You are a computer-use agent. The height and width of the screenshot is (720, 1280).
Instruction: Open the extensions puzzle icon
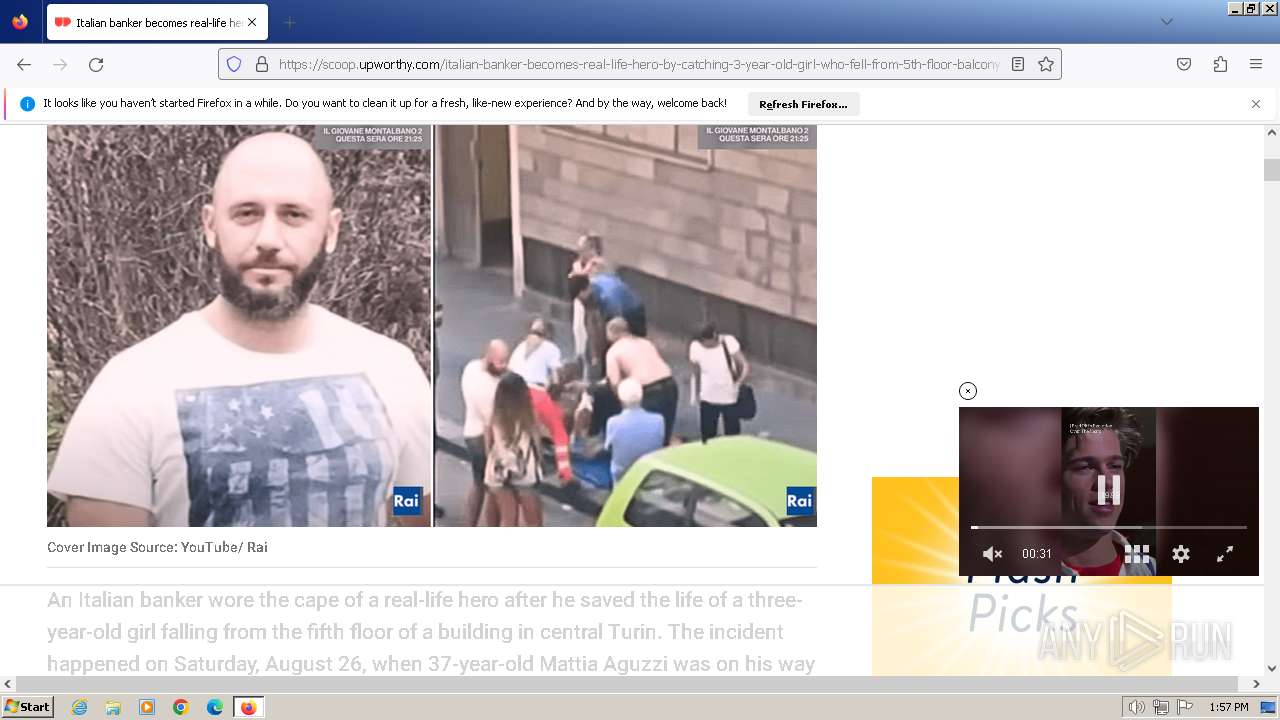click(1220, 64)
